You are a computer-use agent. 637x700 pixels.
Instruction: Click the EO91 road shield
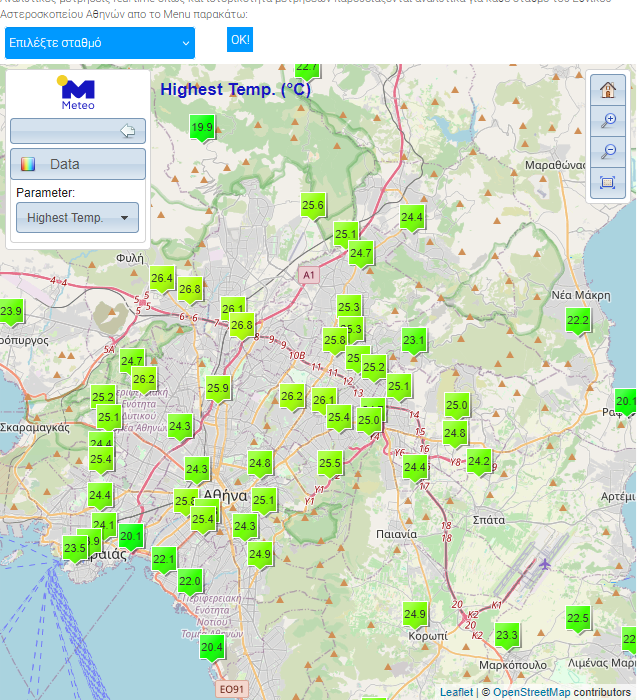coord(232,689)
